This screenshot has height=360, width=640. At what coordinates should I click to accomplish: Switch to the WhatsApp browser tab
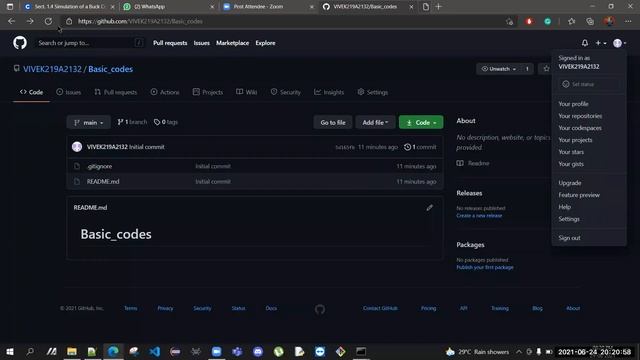[169, 7]
